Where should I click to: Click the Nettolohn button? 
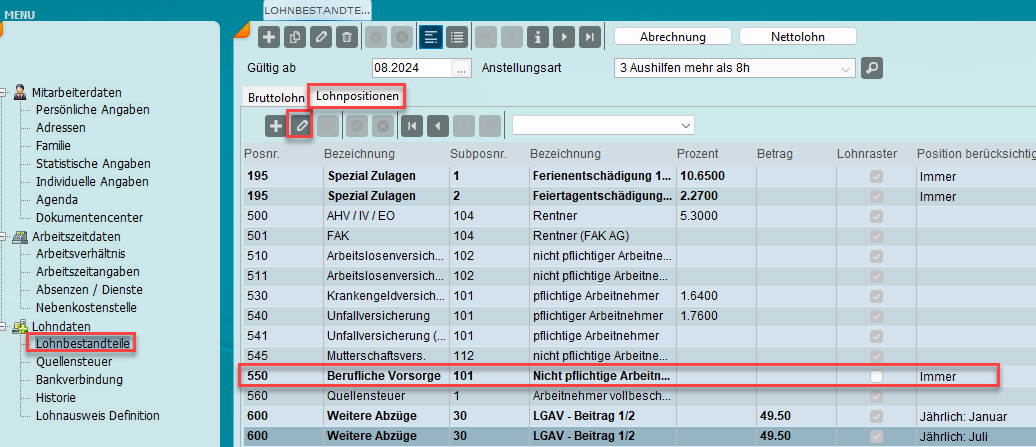pyautogui.click(x=797, y=36)
